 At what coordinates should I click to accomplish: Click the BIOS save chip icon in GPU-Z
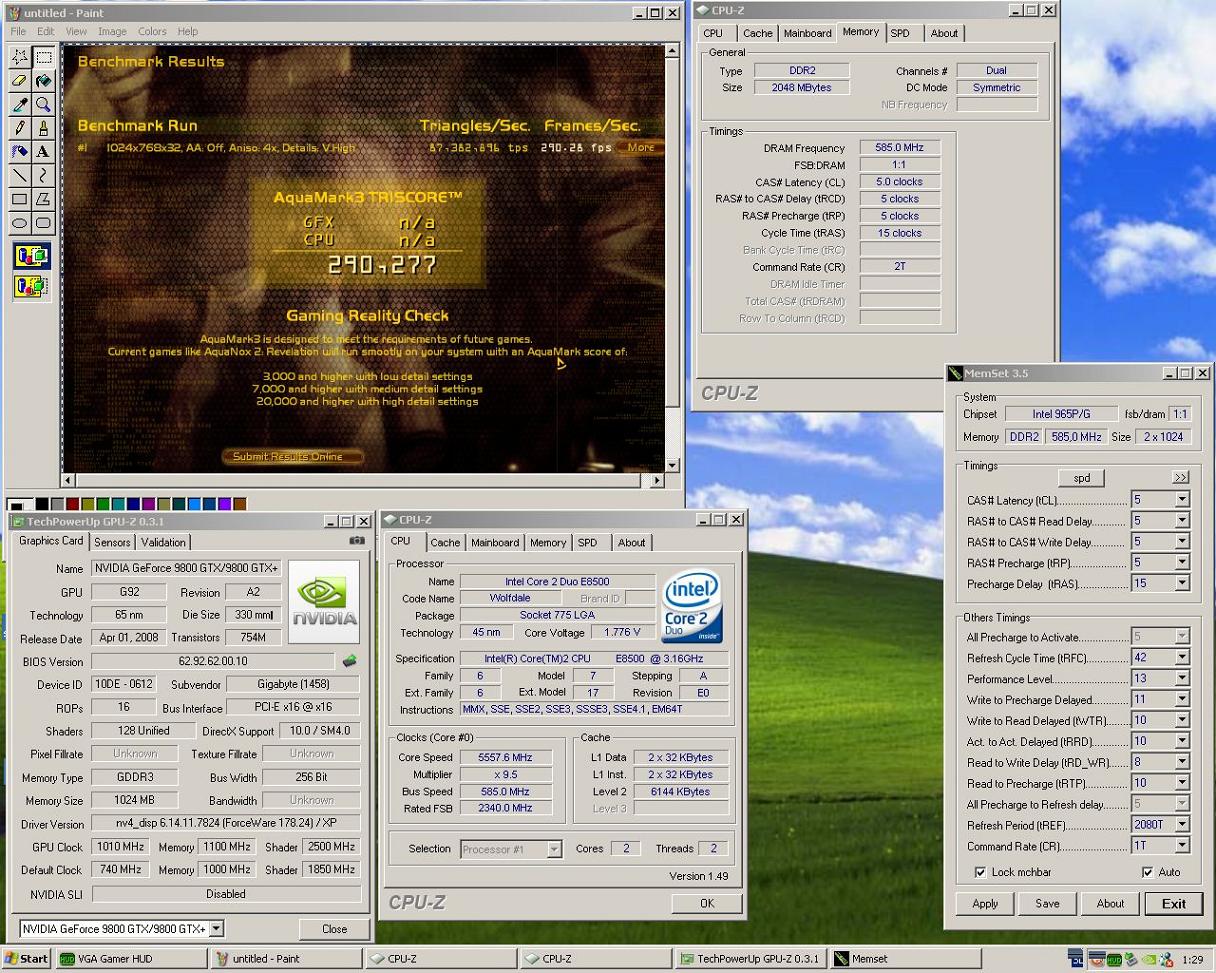pos(349,661)
